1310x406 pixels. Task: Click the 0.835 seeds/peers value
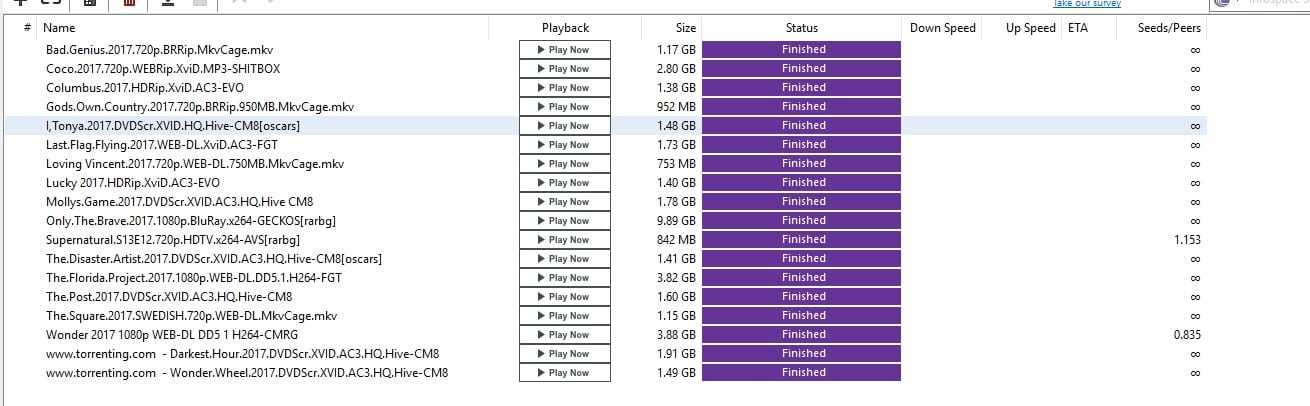pyautogui.click(x=1187, y=334)
